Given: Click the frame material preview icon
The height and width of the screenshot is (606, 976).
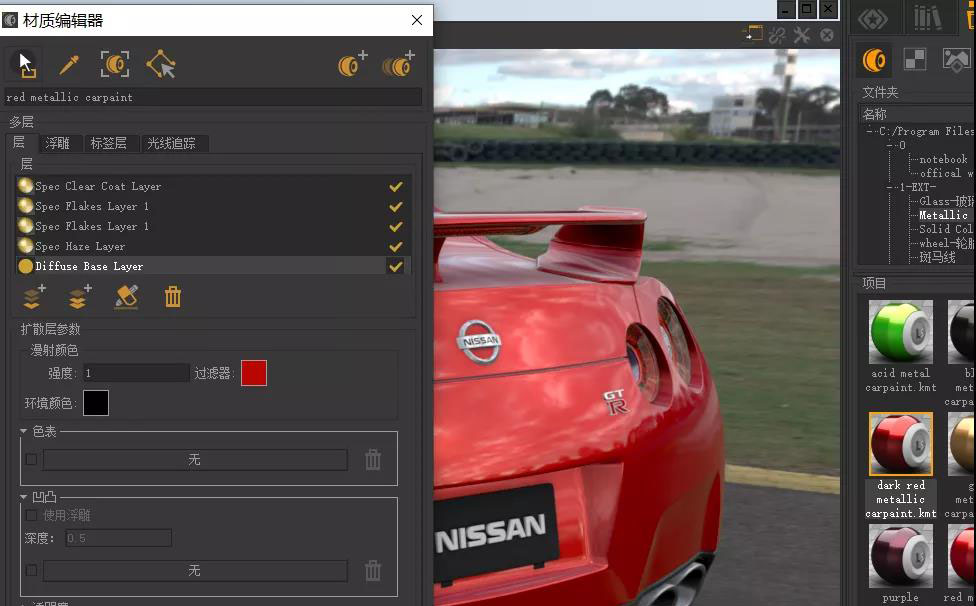Looking at the screenshot, I should click(x=115, y=66).
